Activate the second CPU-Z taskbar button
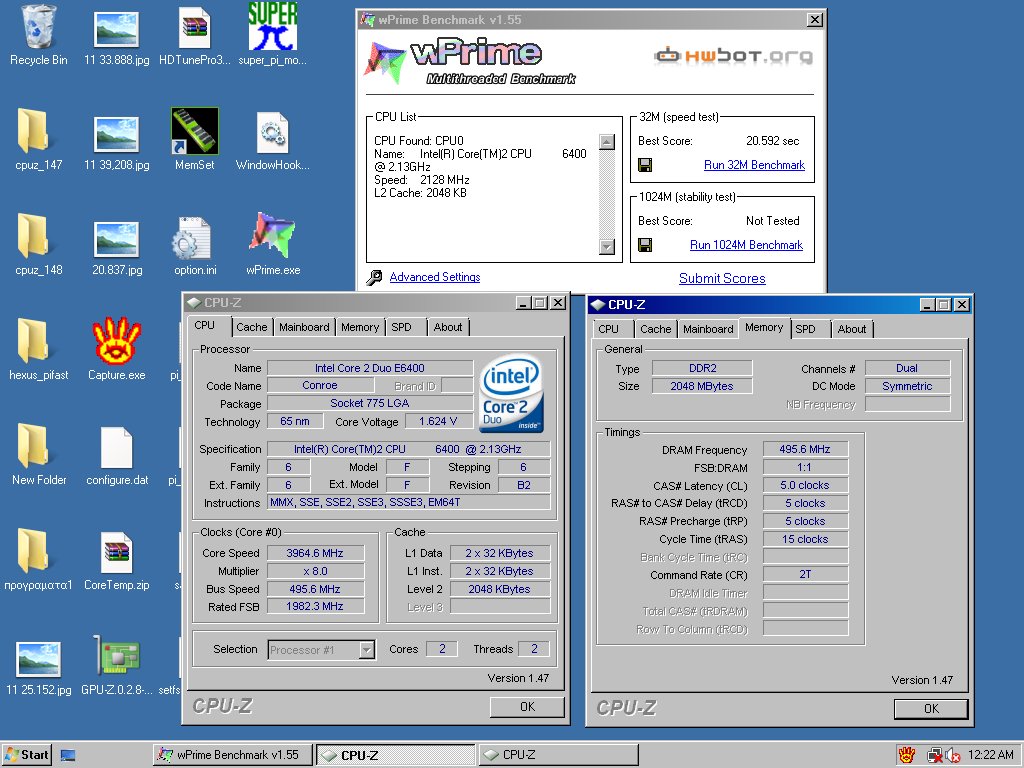The width and height of the screenshot is (1024, 768). (x=558, y=756)
